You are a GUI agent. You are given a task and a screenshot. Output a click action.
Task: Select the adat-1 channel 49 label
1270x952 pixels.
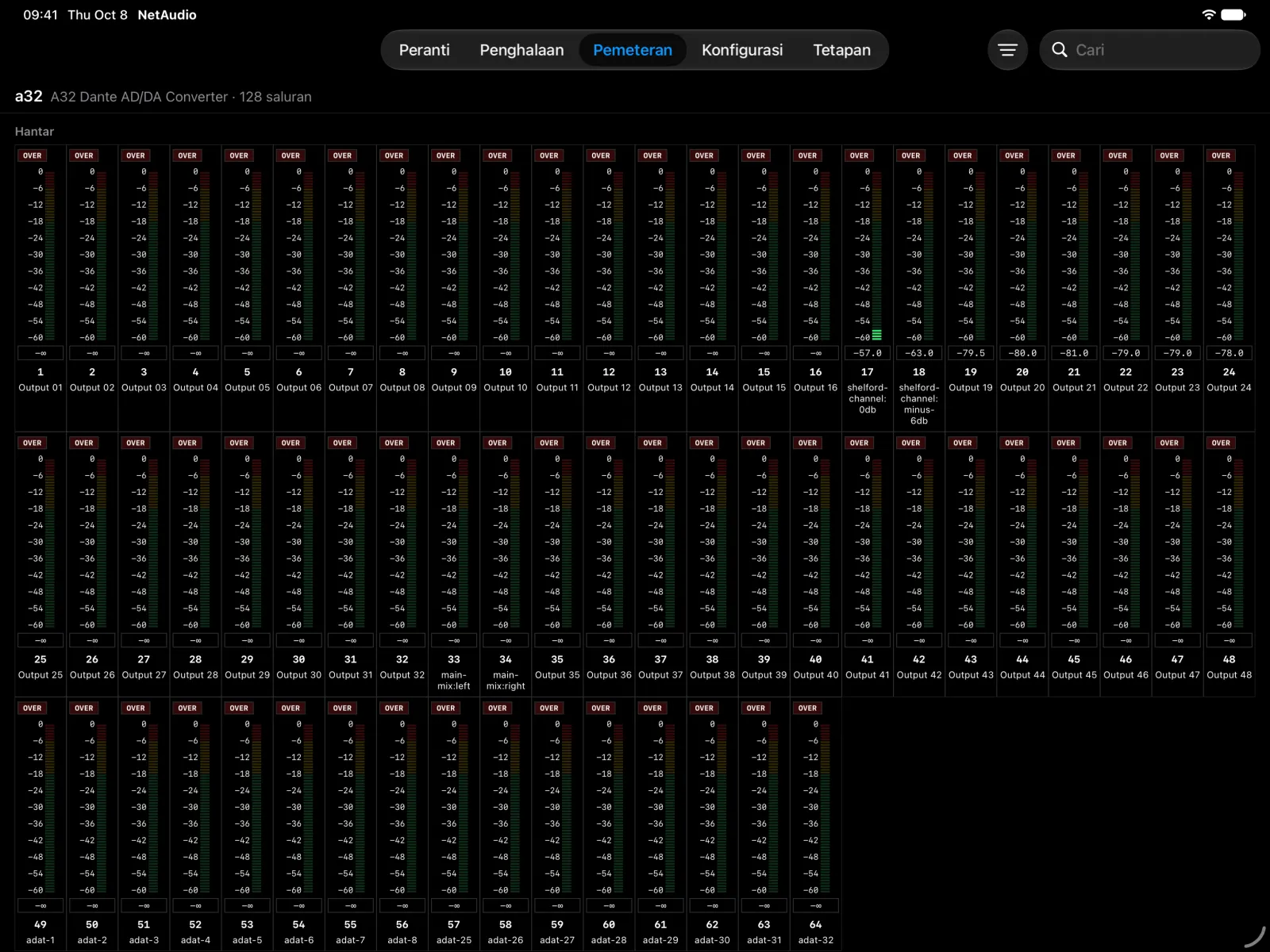coord(40,940)
